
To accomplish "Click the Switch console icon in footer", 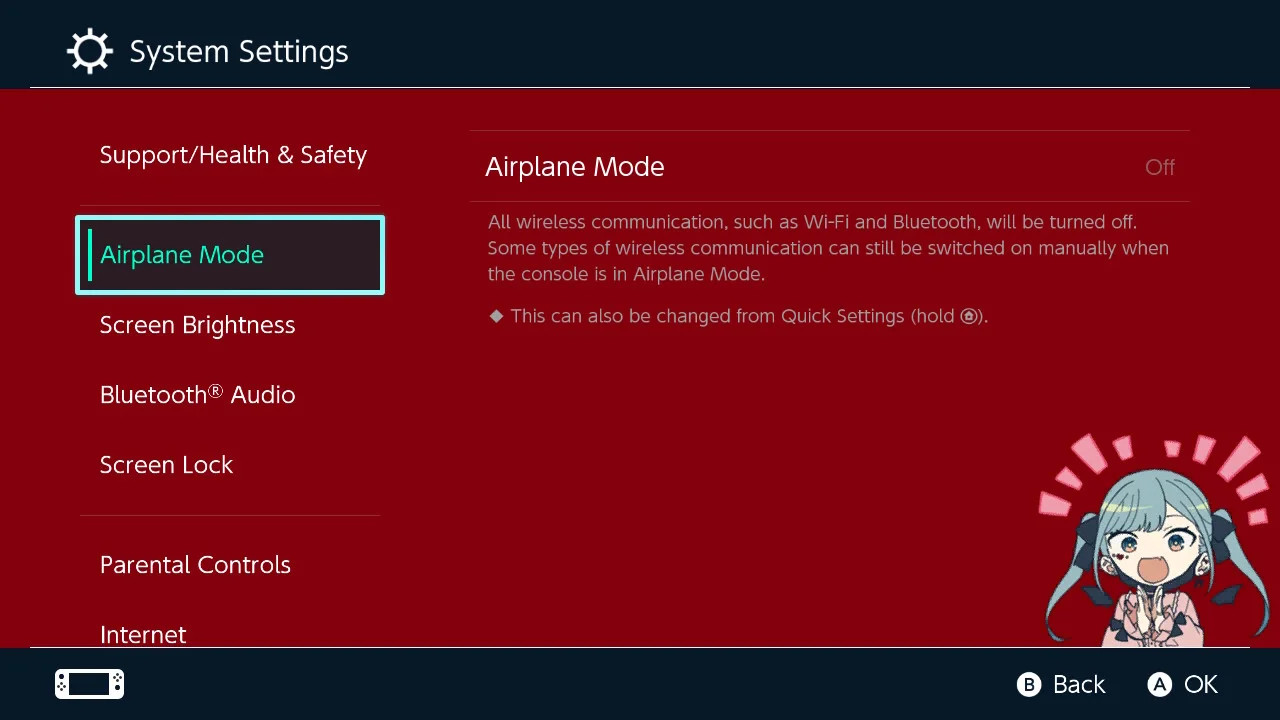I will point(89,684).
